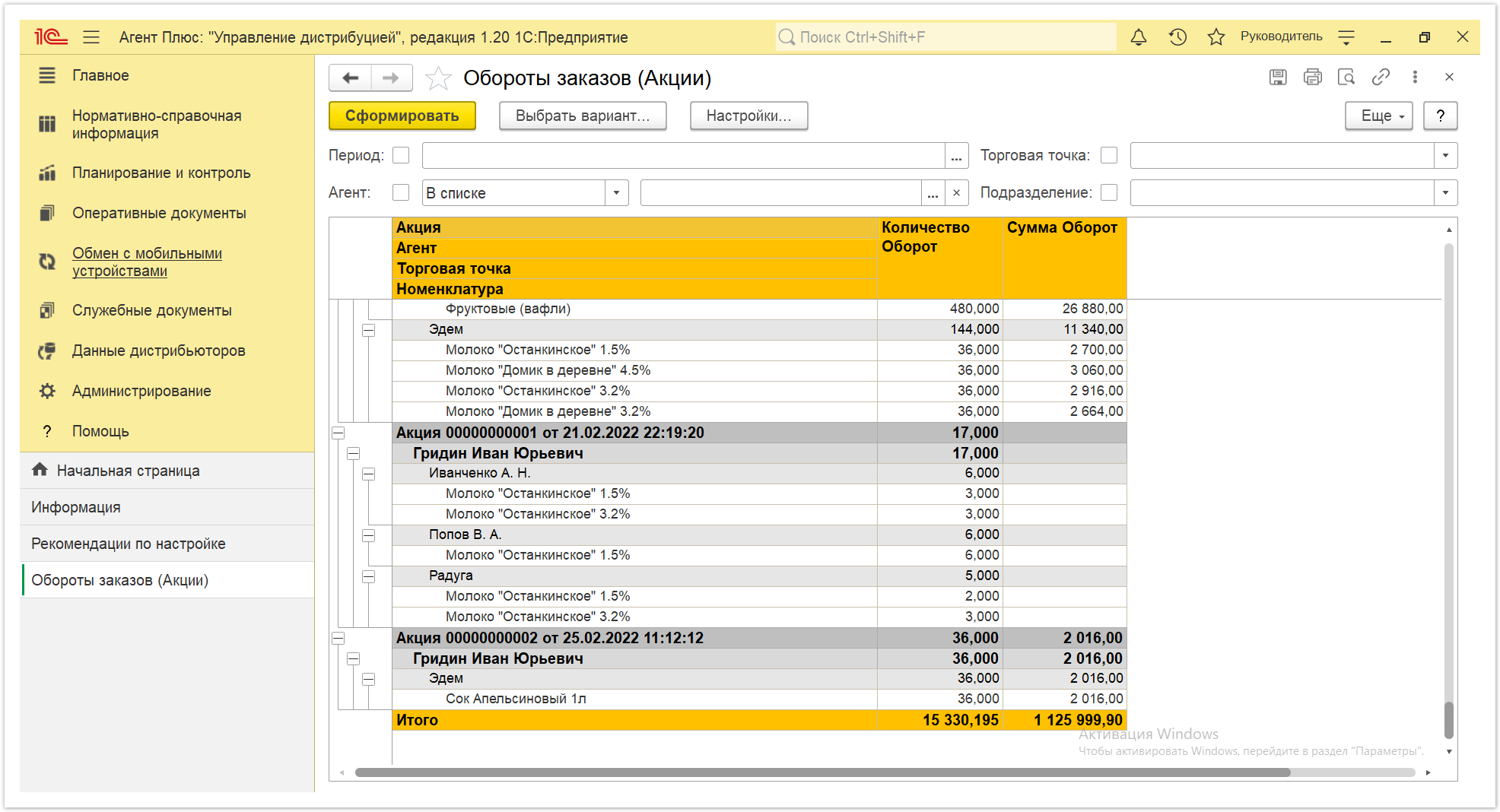Click the Период input field

tap(684, 155)
